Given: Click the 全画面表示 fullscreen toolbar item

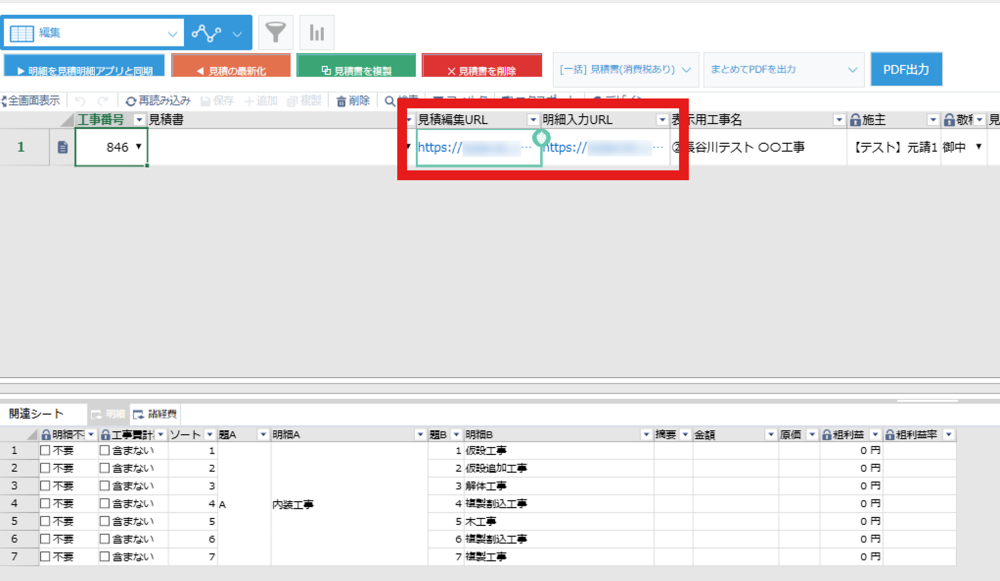Looking at the screenshot, I should click(31, 101).
